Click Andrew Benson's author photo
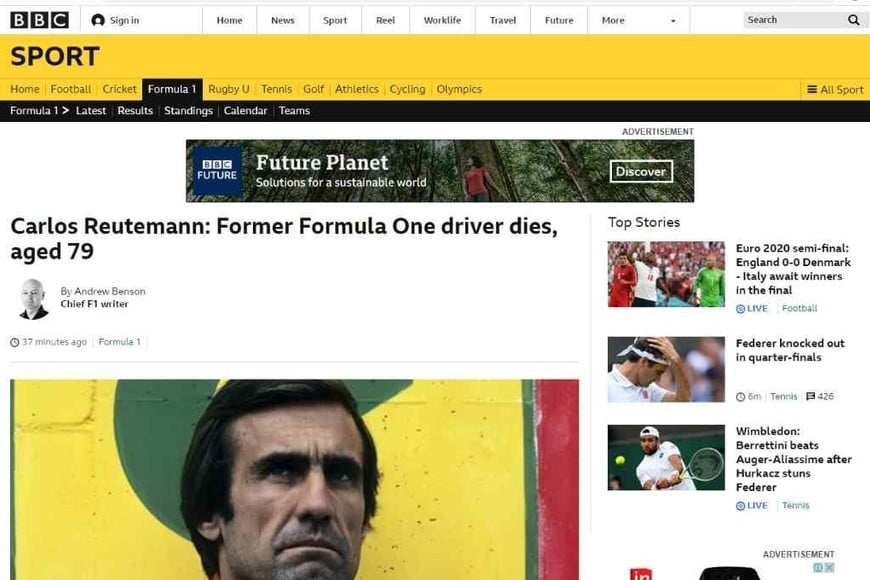 click(x=33, y=299)
